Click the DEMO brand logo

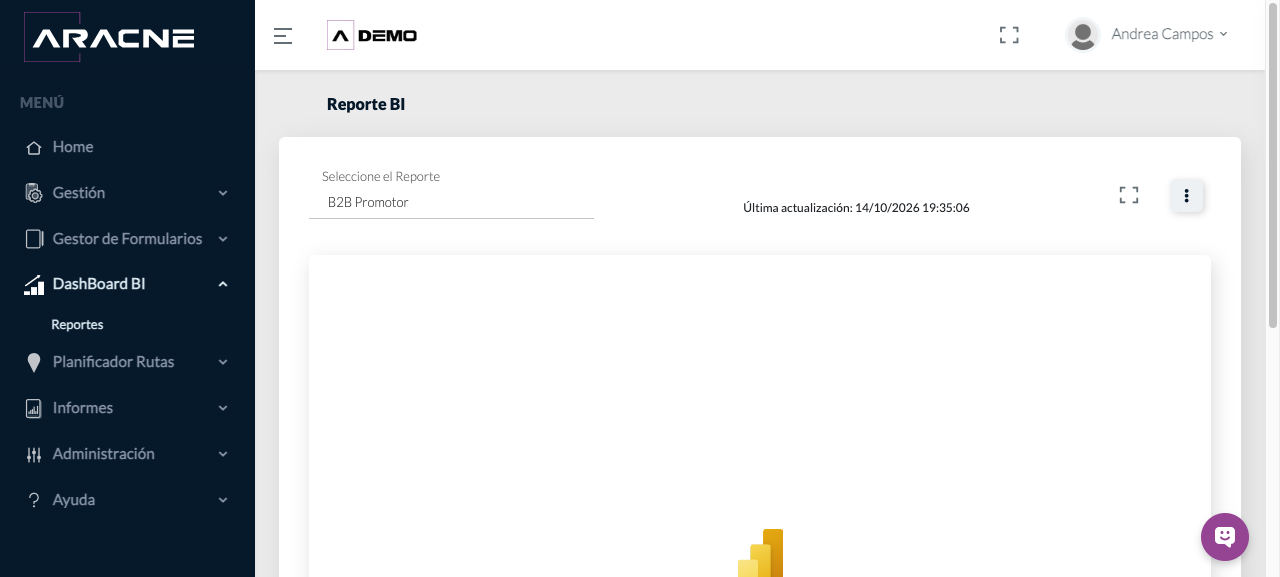[x=372, y=35]
